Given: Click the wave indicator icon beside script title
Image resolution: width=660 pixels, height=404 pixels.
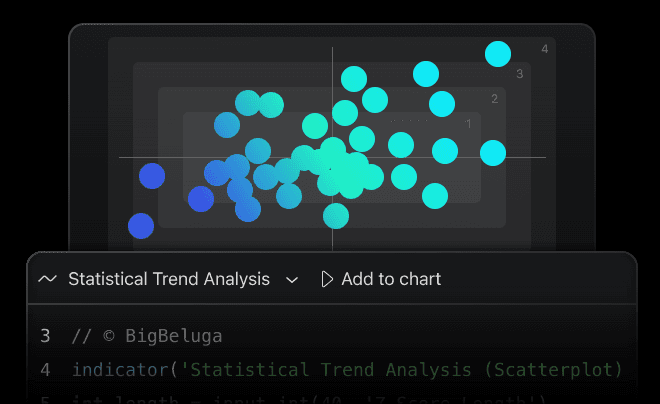Looking at the screenshot, I should tap(47, 280).
